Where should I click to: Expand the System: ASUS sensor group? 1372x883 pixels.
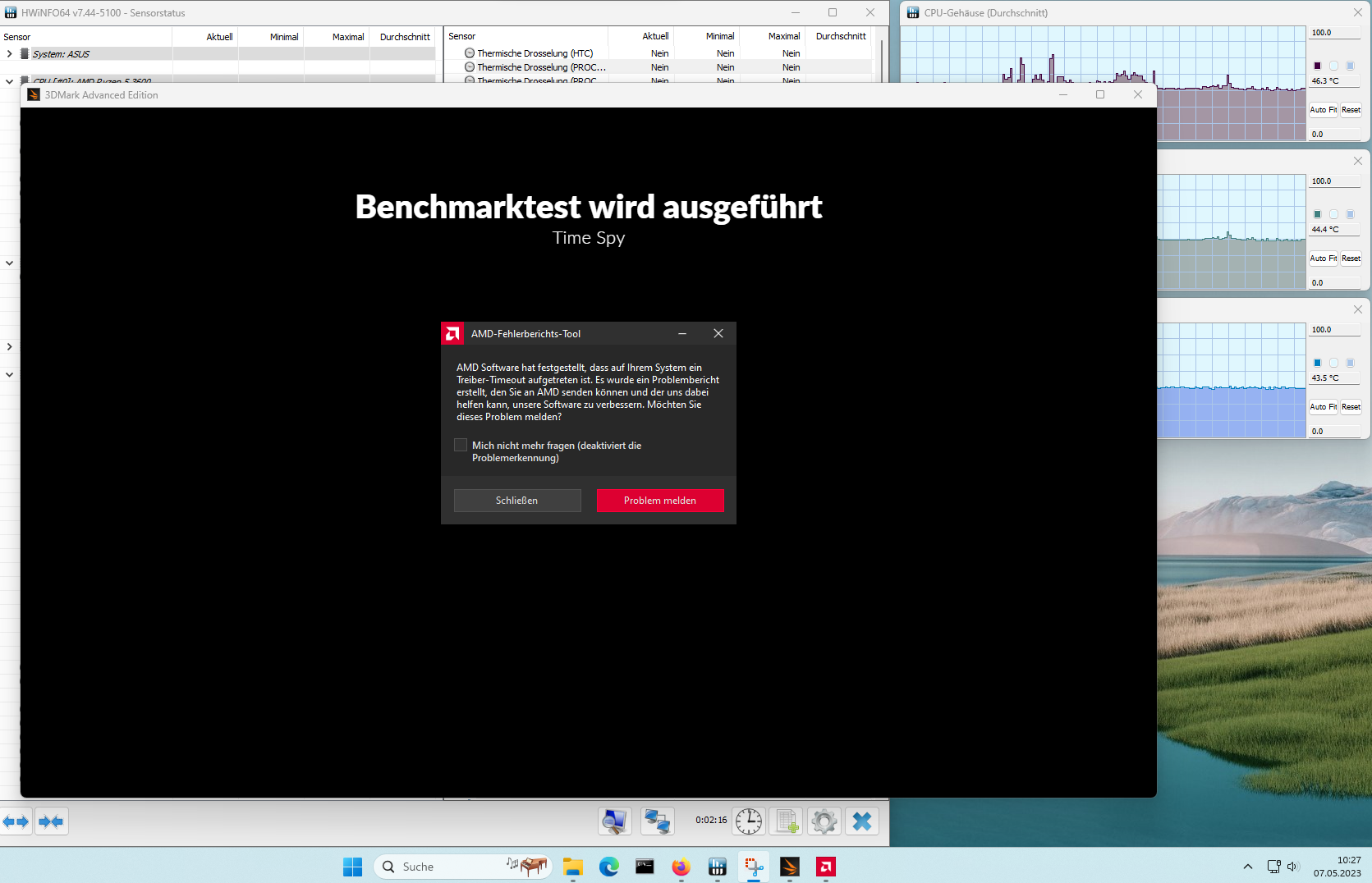9,54
